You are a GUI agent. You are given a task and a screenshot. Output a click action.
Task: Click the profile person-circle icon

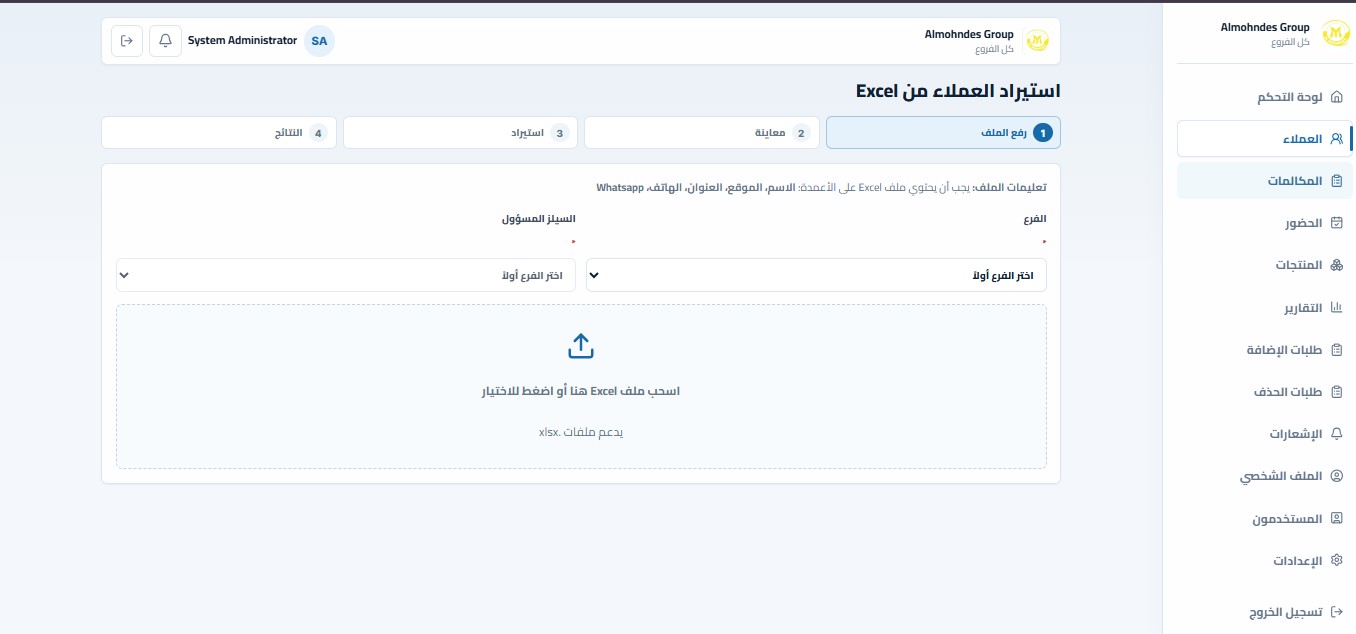1337,477
